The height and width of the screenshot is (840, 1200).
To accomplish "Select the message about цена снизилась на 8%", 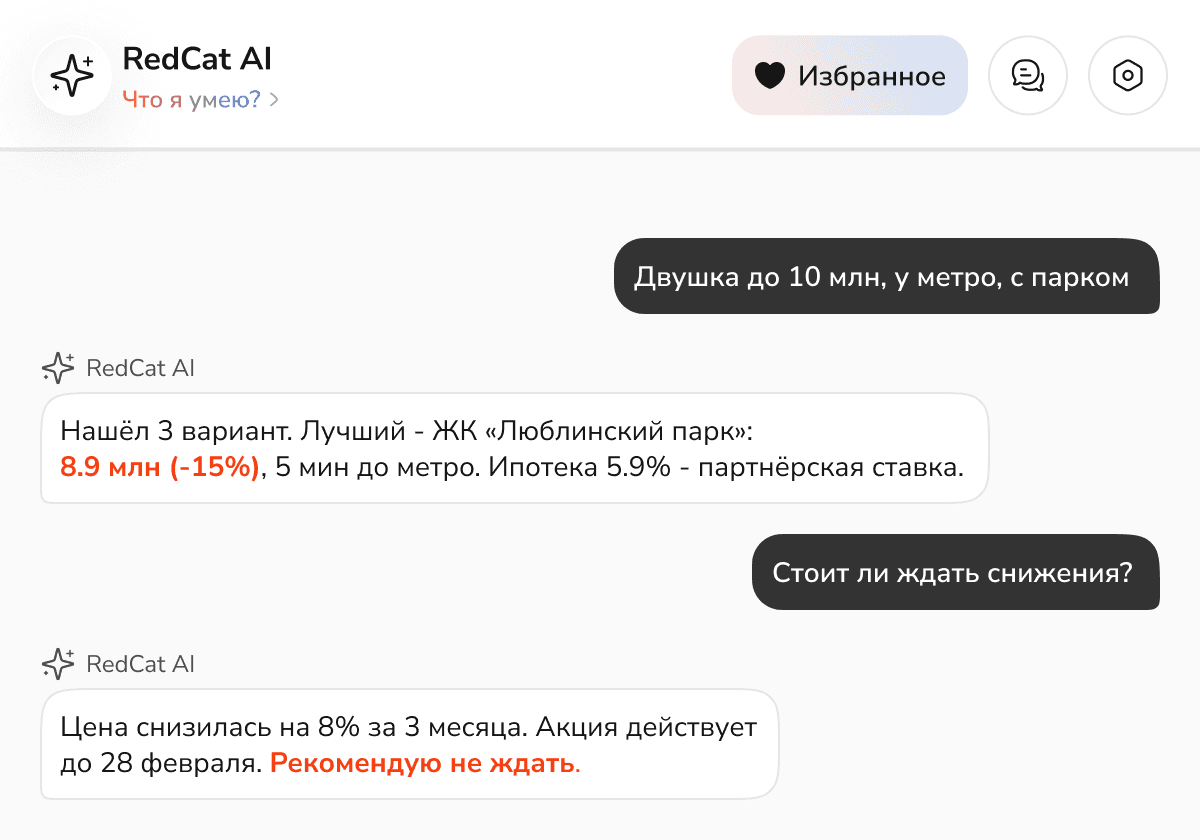I will point(410,743).
